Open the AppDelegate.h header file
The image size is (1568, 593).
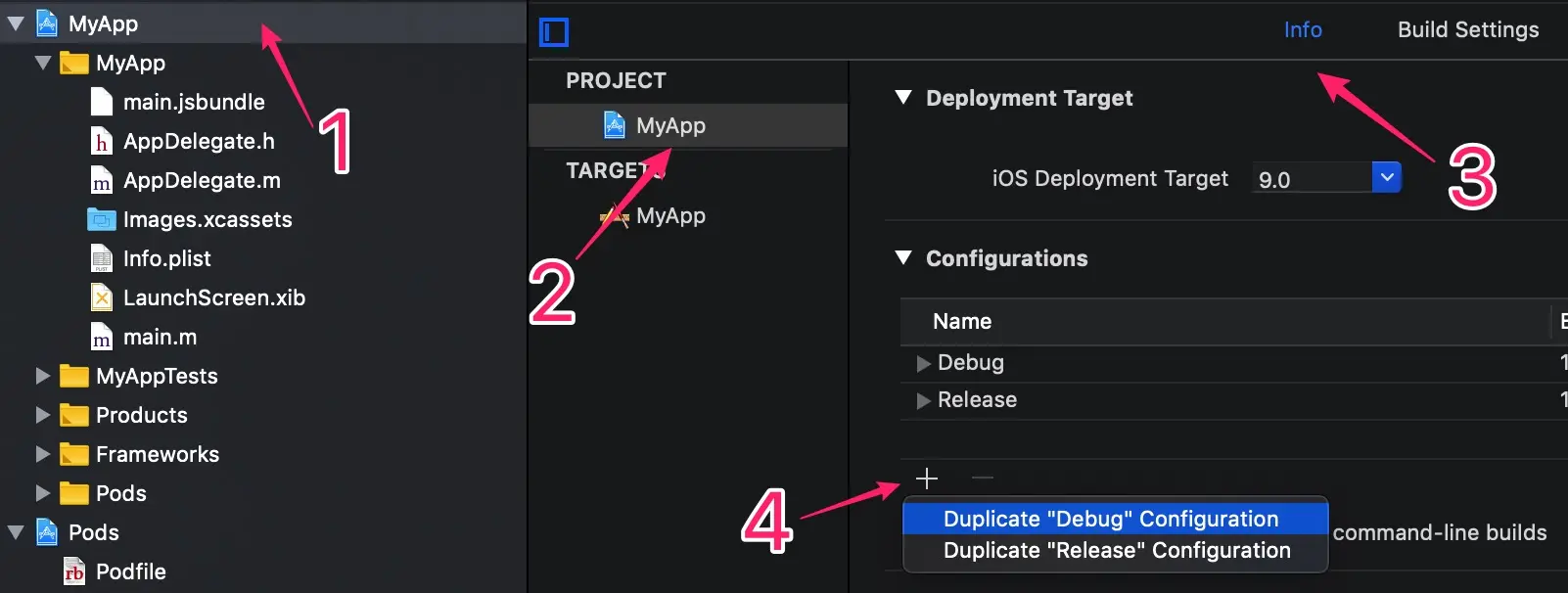[x=199, y=141]
